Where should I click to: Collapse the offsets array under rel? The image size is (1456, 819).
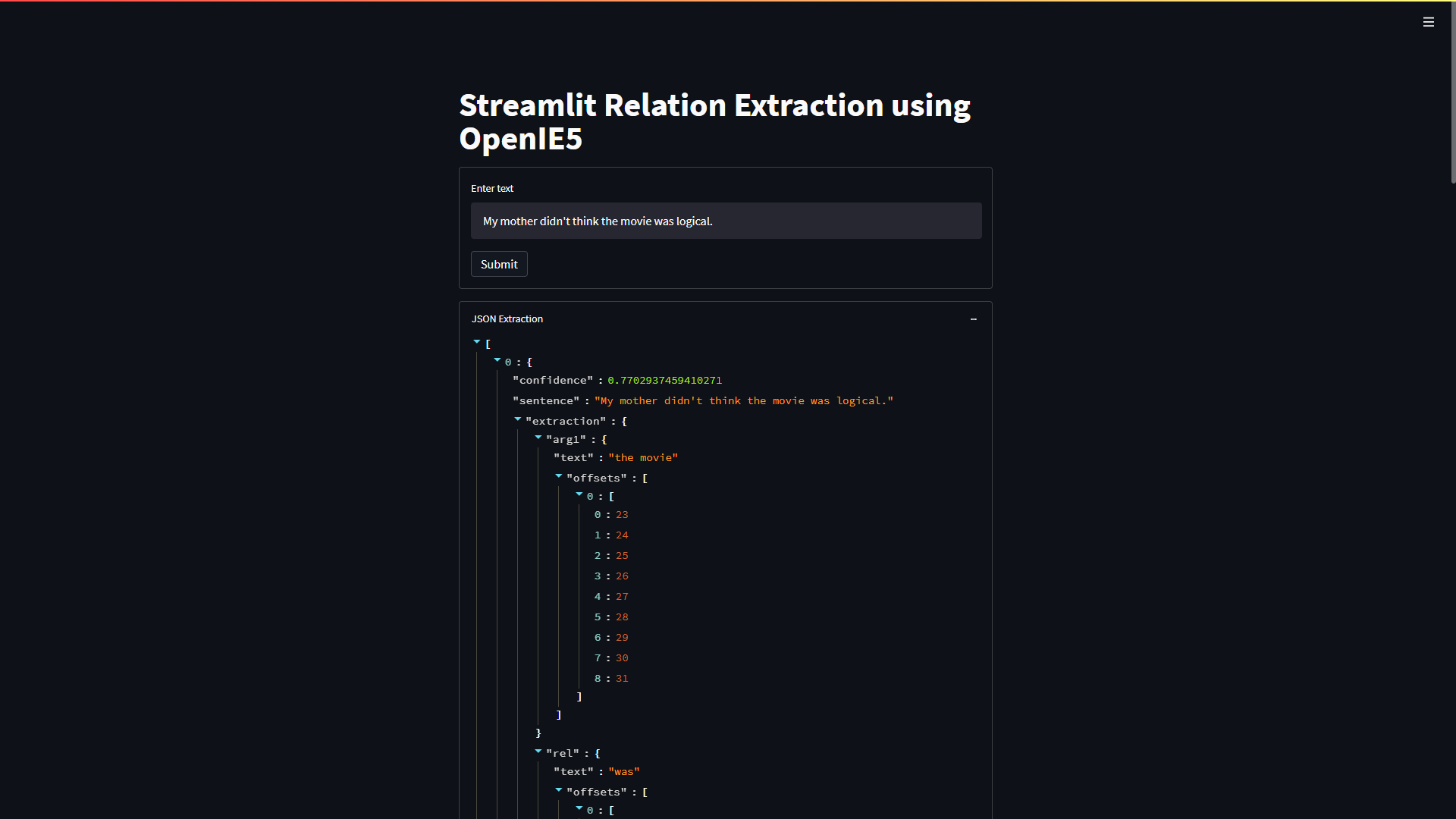(559, 789)
